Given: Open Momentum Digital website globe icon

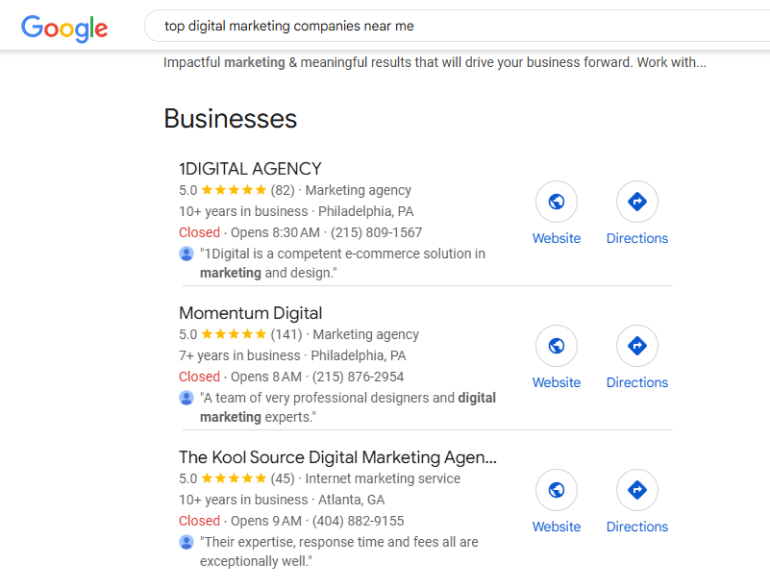Looking at the screenshot, I should [556, 346].
